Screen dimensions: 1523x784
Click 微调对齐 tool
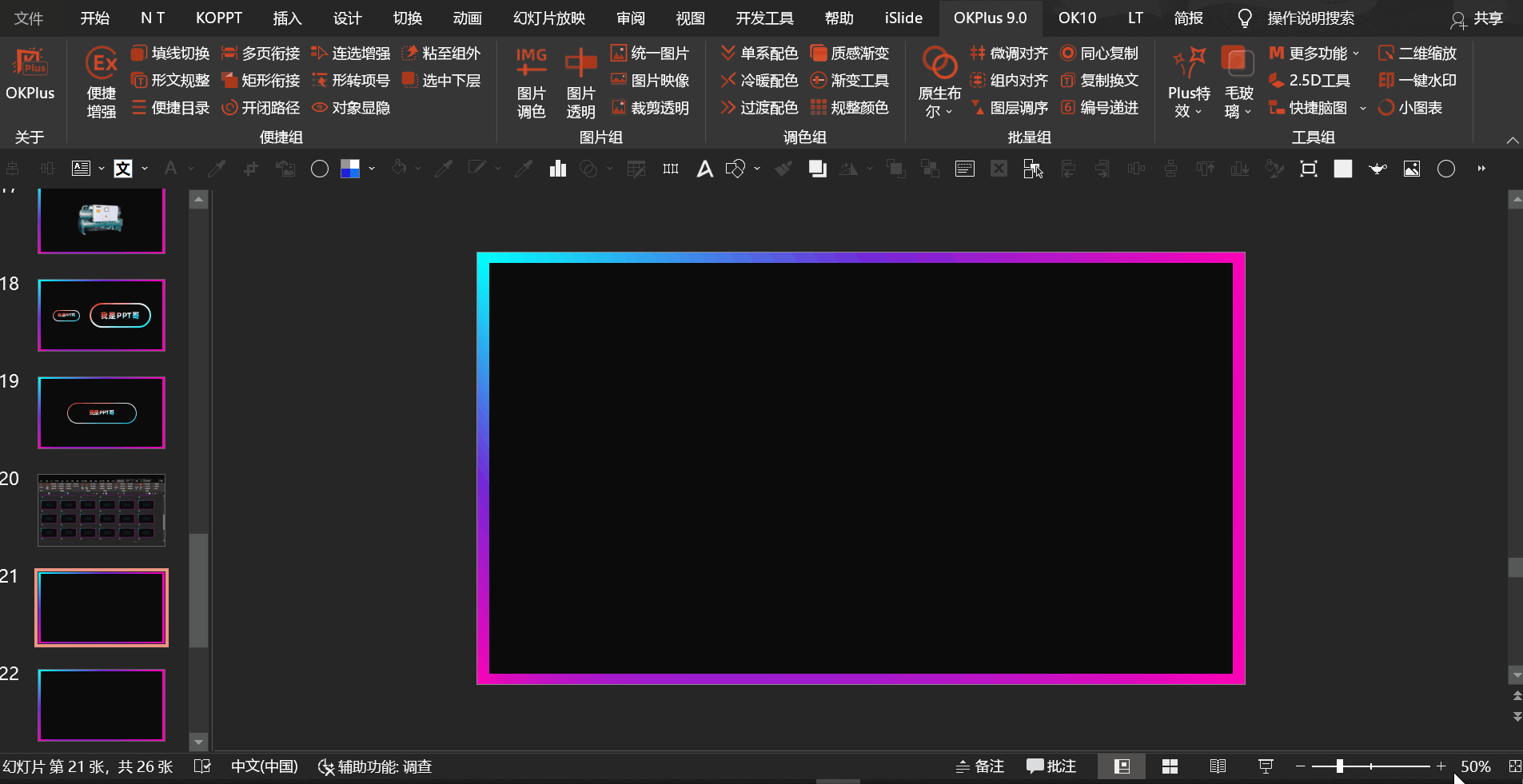tap(1009, 54)
